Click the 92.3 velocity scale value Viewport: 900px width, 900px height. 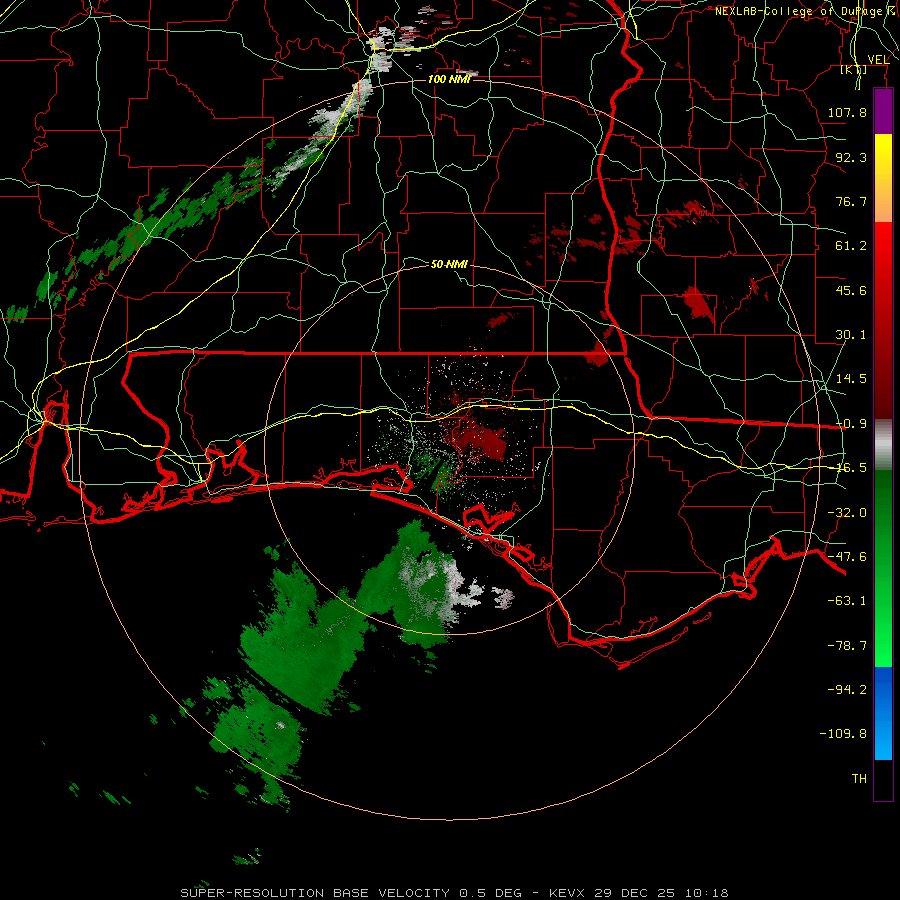[851, 157]
